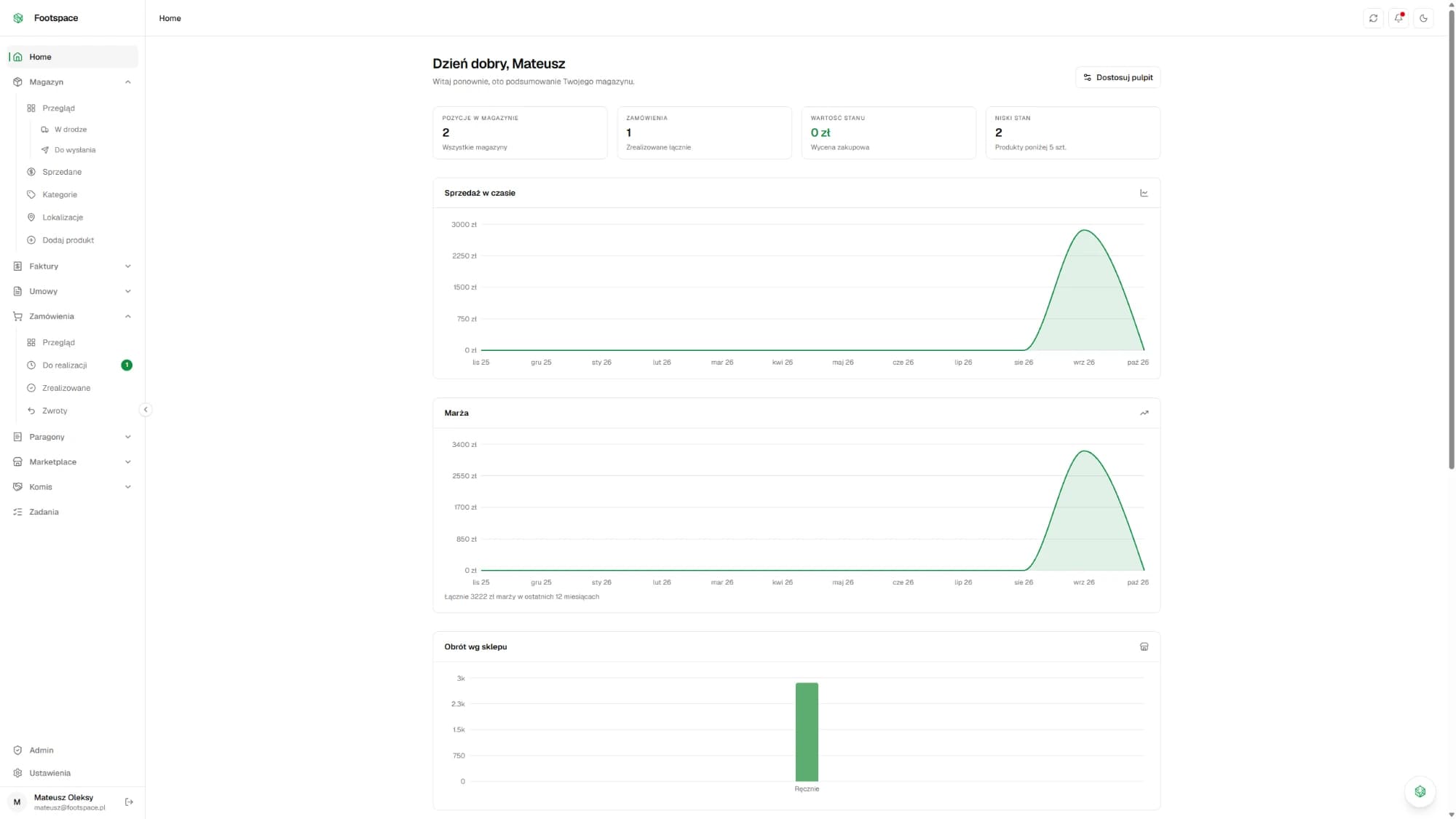Screen dimensions: 1456x819
Task: Click the page vertical scrollbar
Action: 1451,240
